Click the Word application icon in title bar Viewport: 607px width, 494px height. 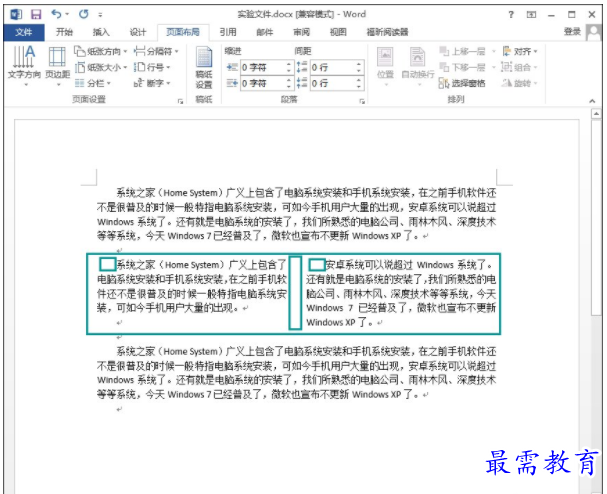16,14
